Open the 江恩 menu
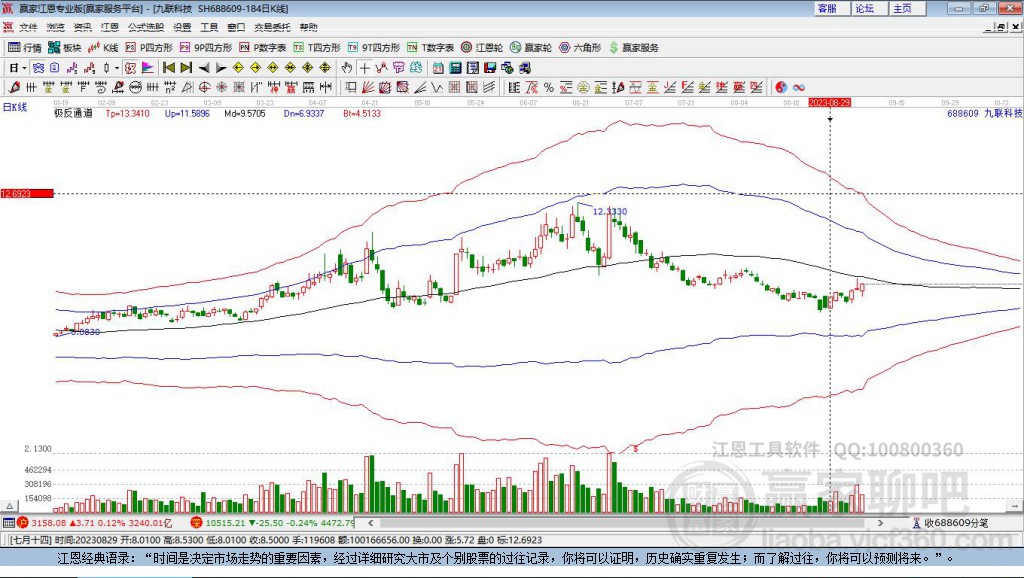 click(110, 27)
